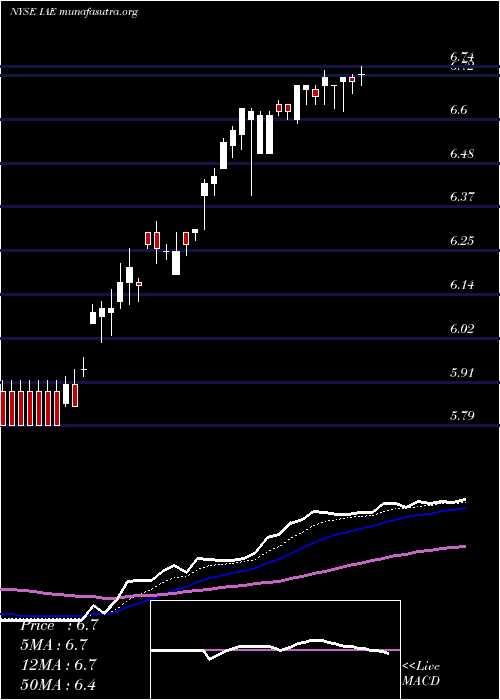500x700 pixels.
Task: Click the 6.25 price axis label
Action: (x=462, y=241)
